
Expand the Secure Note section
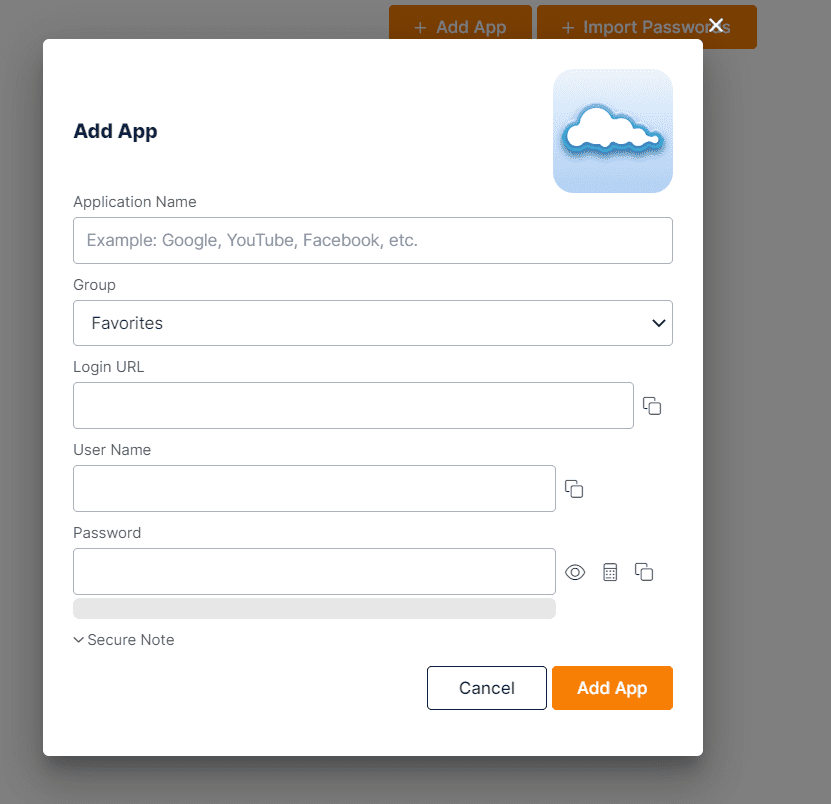(x=124, y=640)
